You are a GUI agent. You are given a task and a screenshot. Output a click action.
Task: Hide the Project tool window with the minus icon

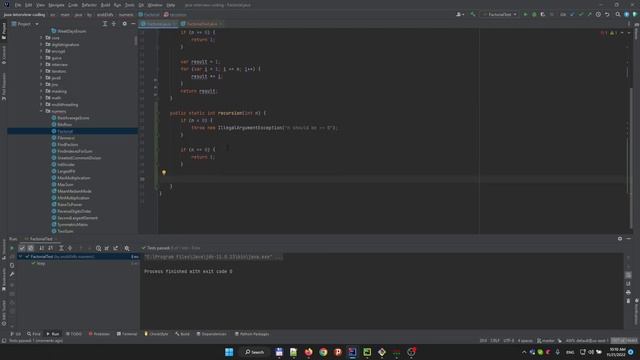tap(133, 24)
